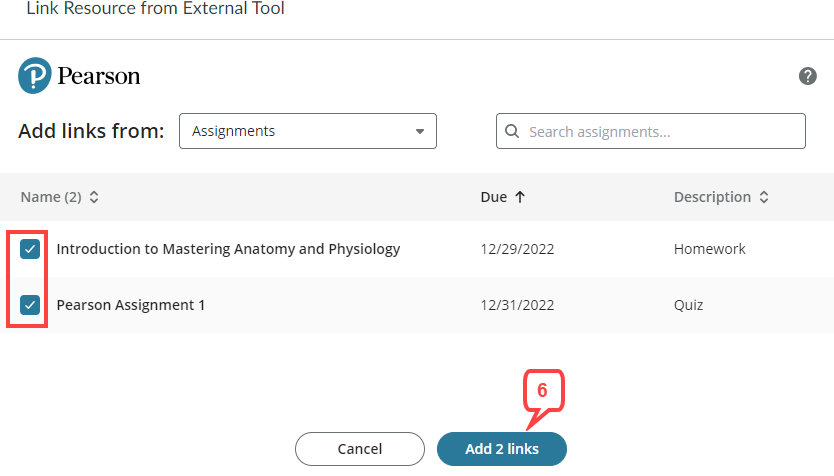Viewport: 834px width, 476px height.
Task: Uncheck Pearson Assignment 1 checkbox
Action: coord(30,305)
